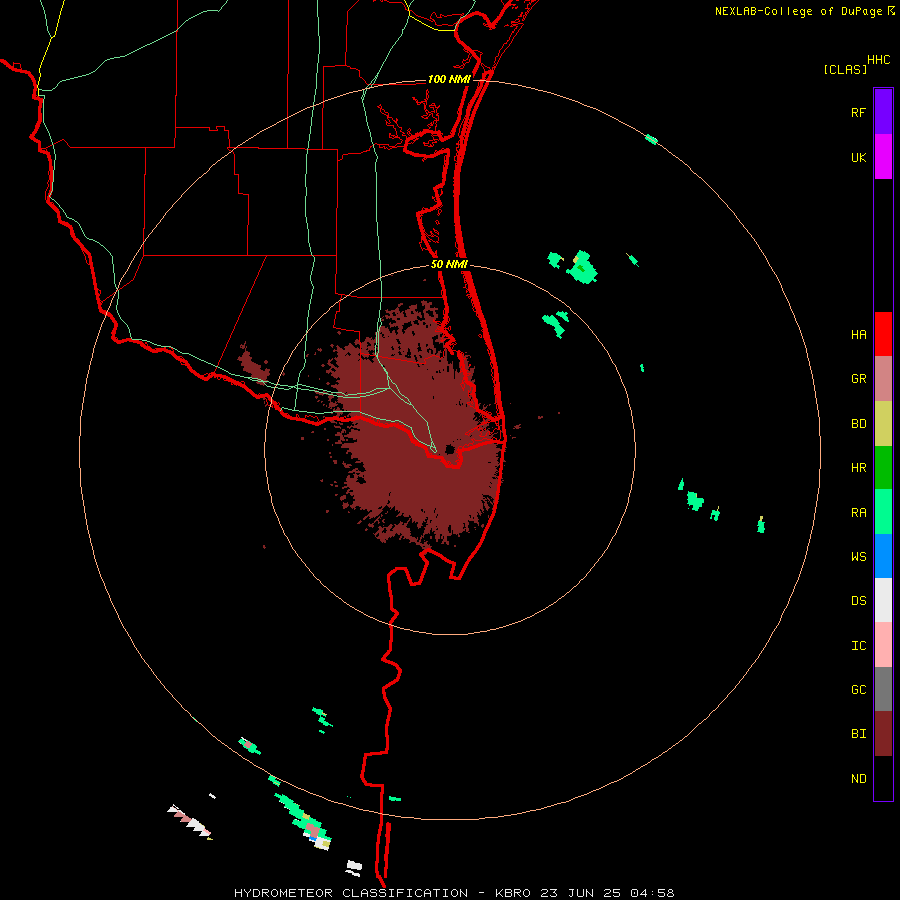Click the RA legend label
The image size is (900, 900).
858,513
